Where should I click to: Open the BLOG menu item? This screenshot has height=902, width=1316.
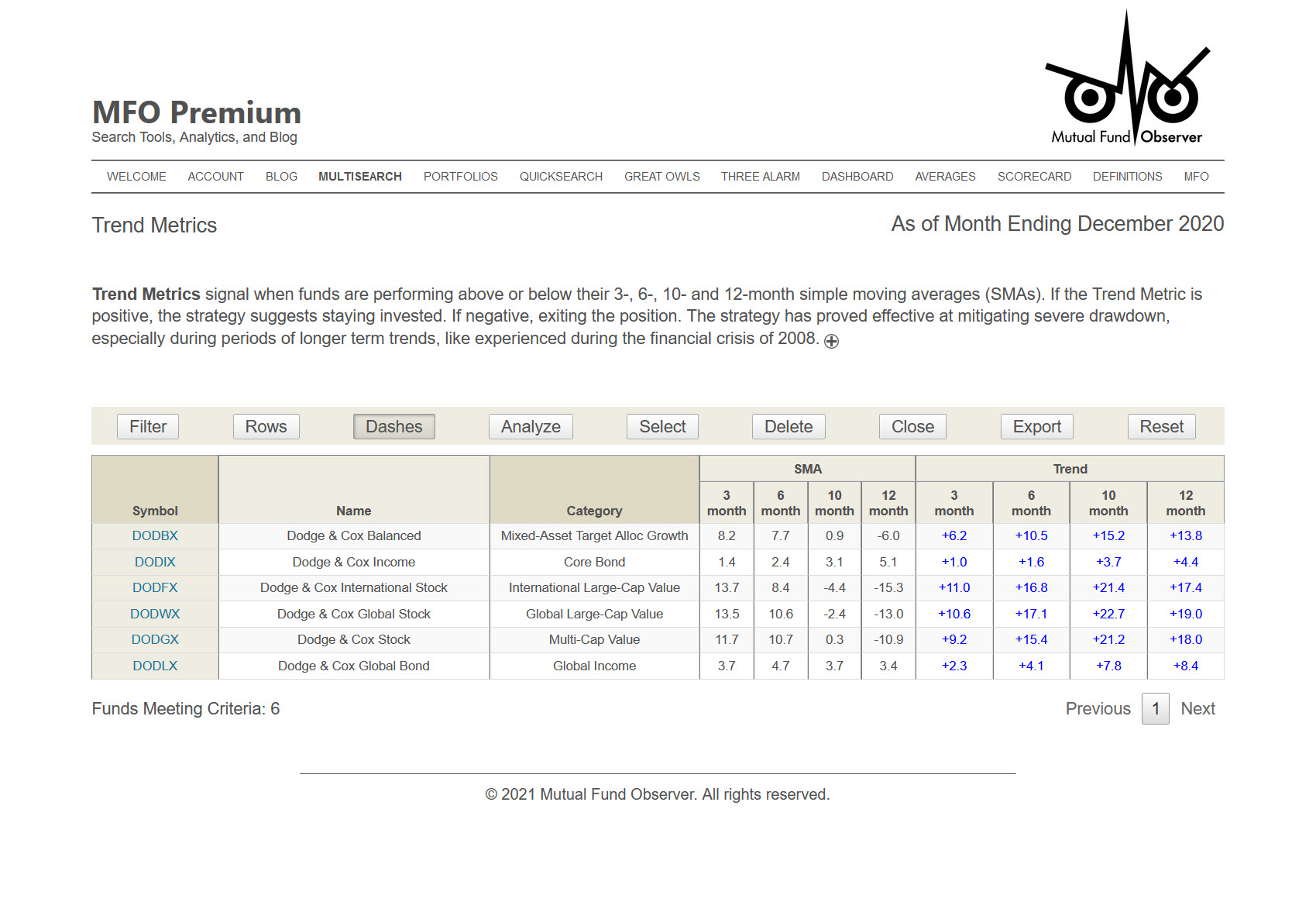[281, 177]
